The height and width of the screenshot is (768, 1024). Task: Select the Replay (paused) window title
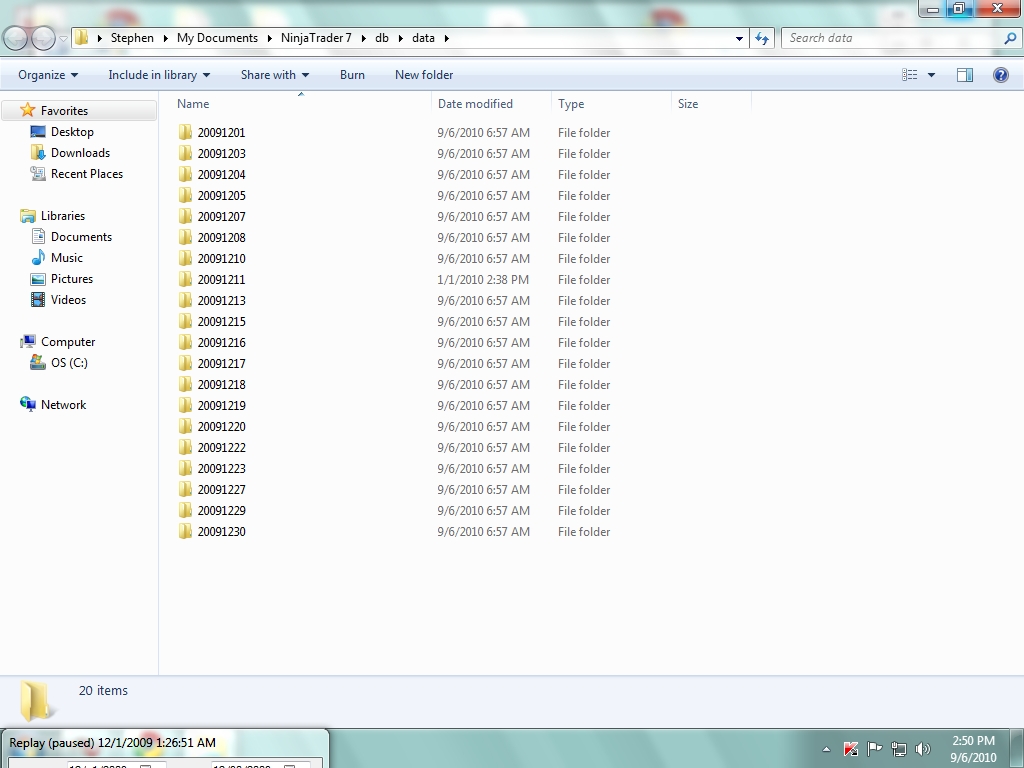[112, 743]
